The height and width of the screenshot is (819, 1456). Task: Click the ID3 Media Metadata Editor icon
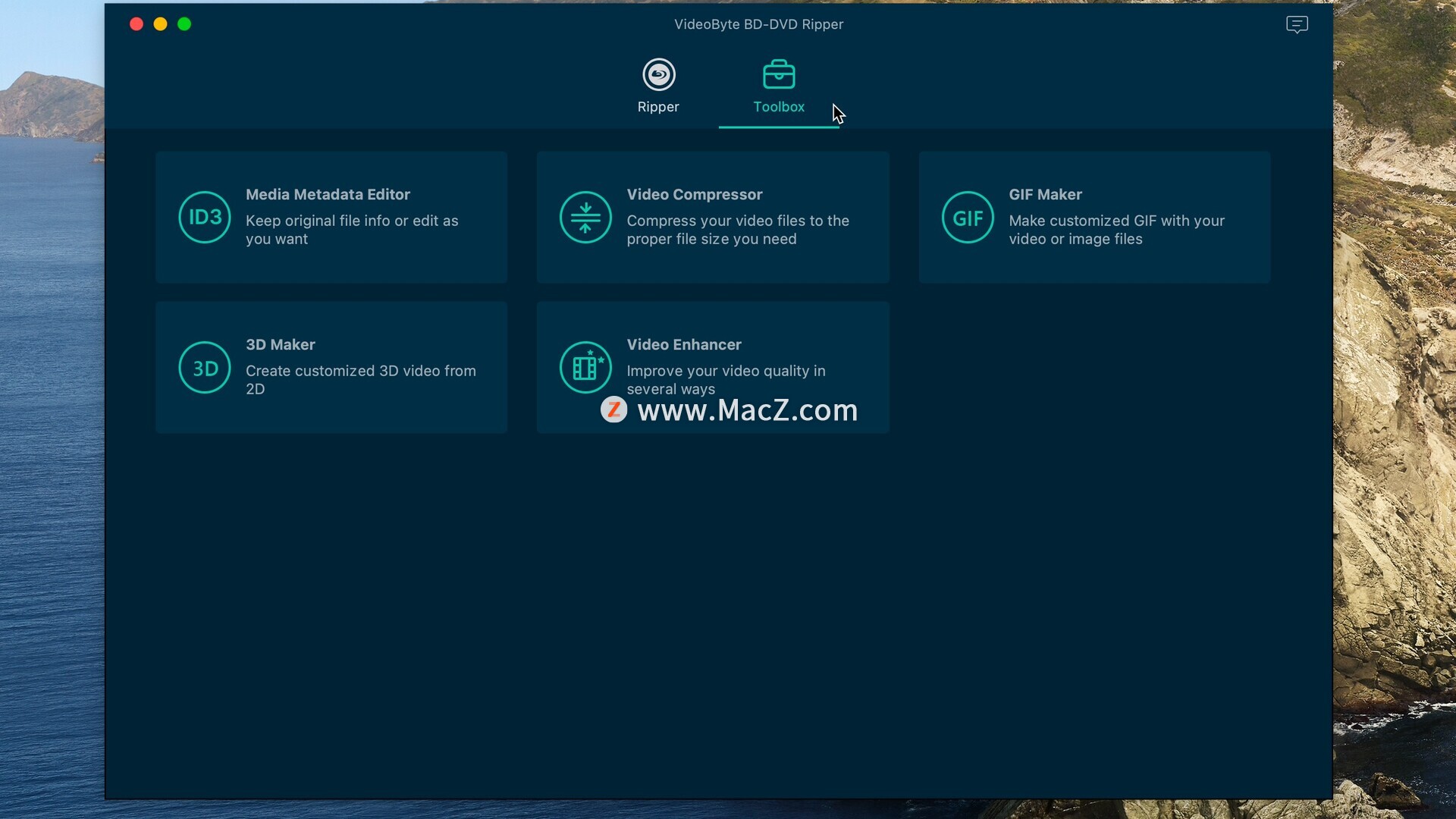tap(205, 218)
